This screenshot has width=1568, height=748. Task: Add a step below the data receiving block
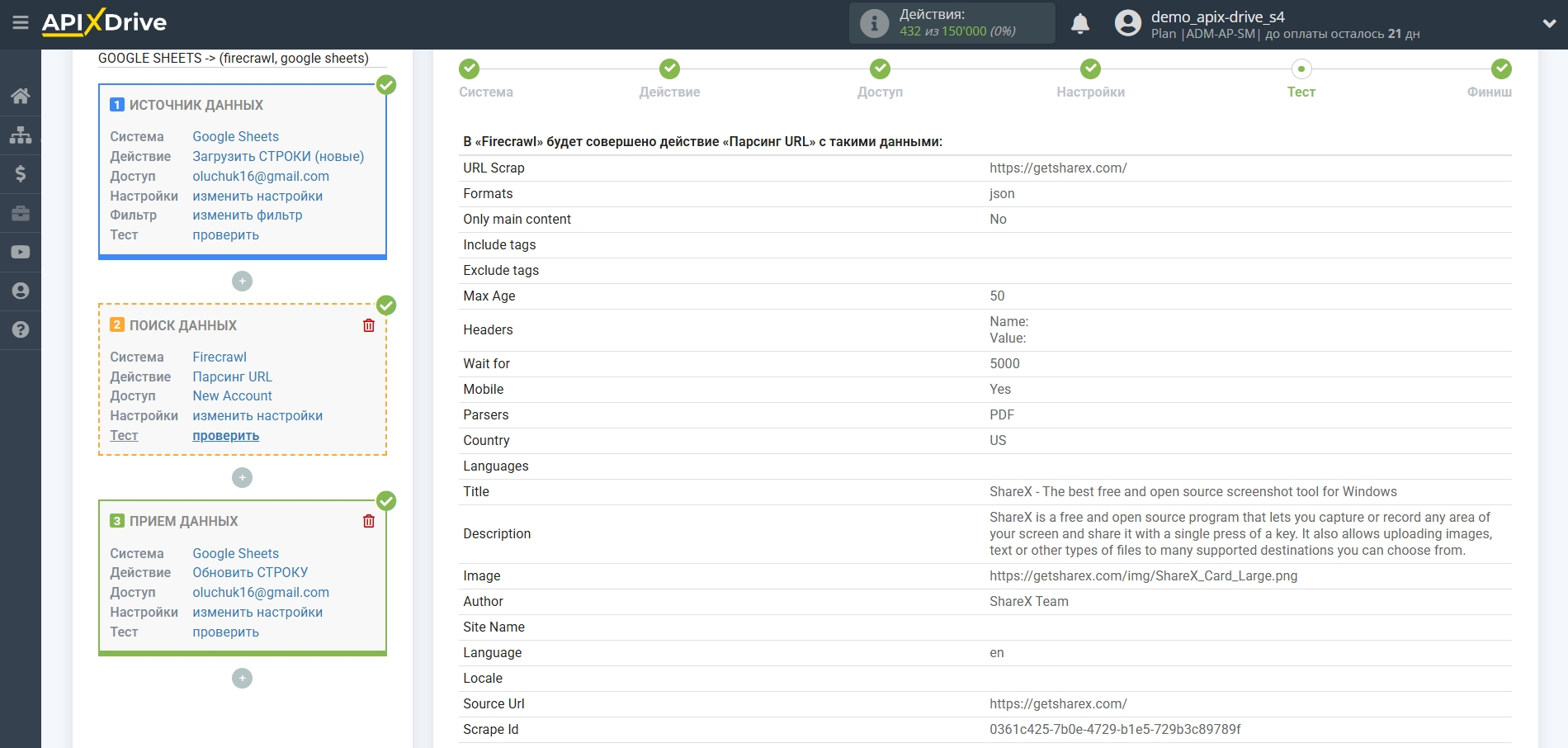pyautogui.click(x=242, y=679)
